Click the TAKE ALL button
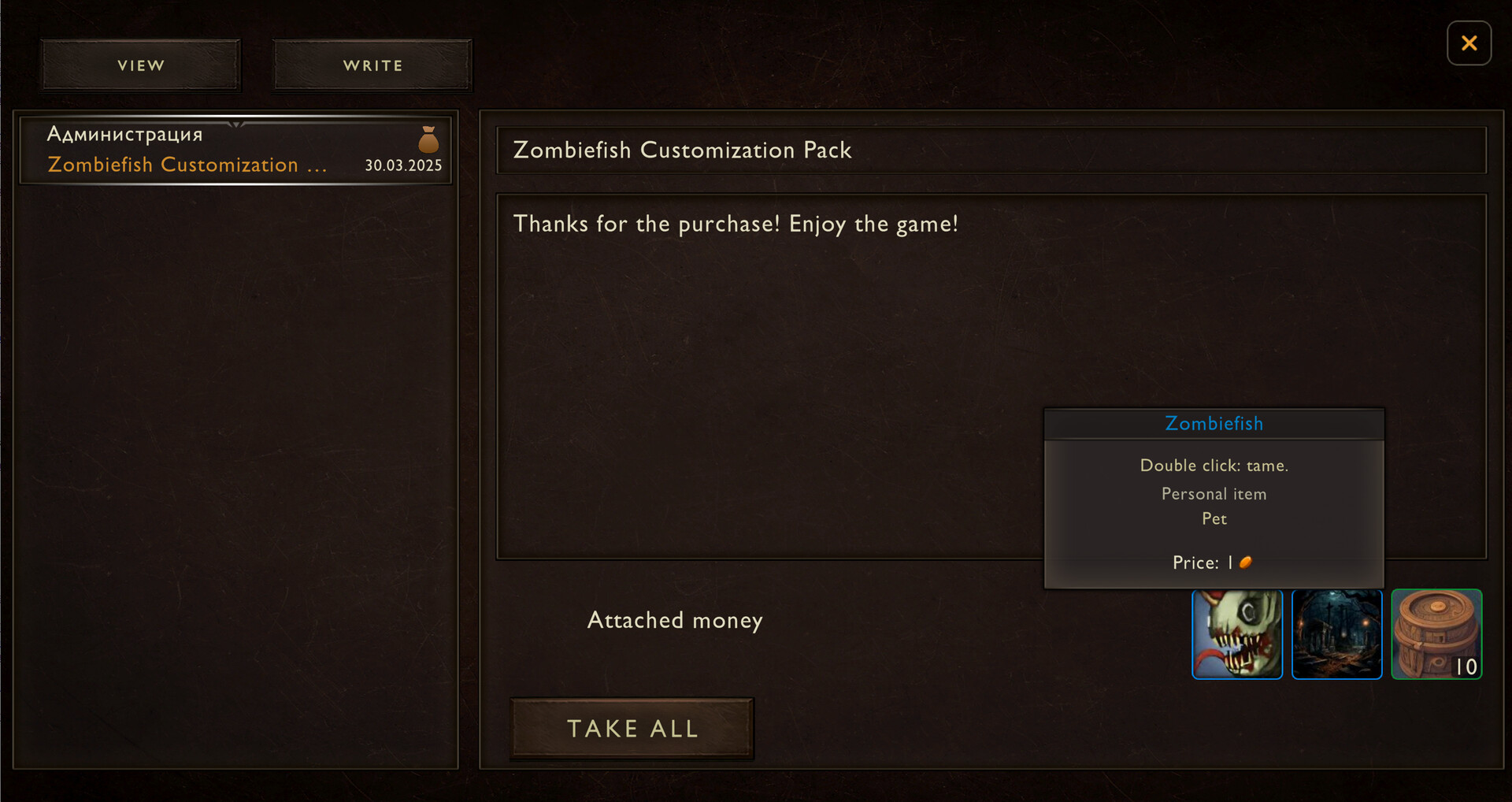The height and width of the screenshot is (802, 1512). click(632, 729)
